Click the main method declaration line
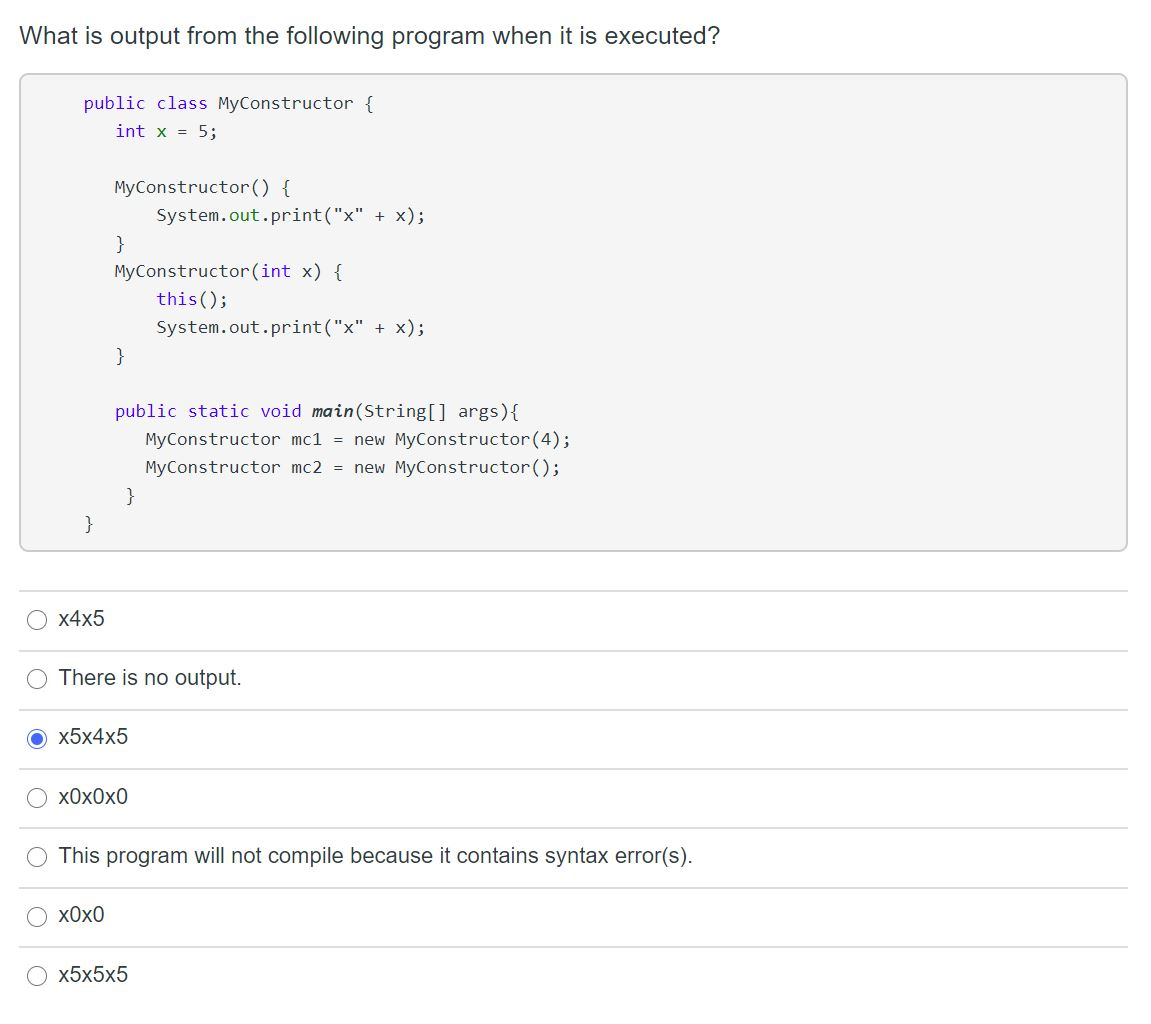Image resolution: width=1151 pixels, height=1024 pixels. (x=317, y=411)
